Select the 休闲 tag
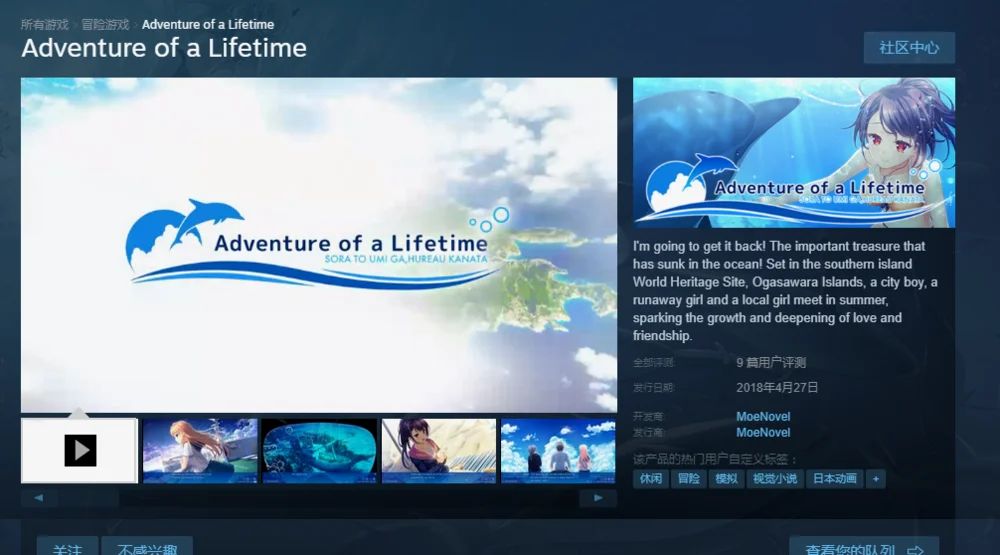 (651, 479)
